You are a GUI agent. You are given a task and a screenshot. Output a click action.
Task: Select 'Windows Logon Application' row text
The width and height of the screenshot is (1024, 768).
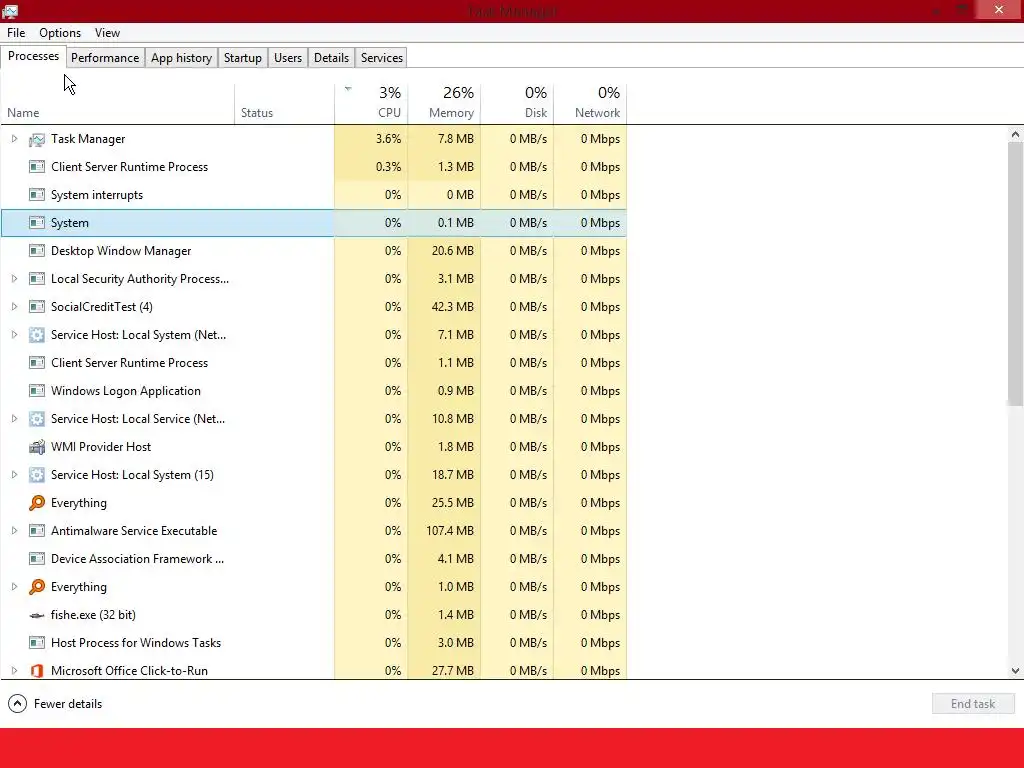click(x=126, y=391)
